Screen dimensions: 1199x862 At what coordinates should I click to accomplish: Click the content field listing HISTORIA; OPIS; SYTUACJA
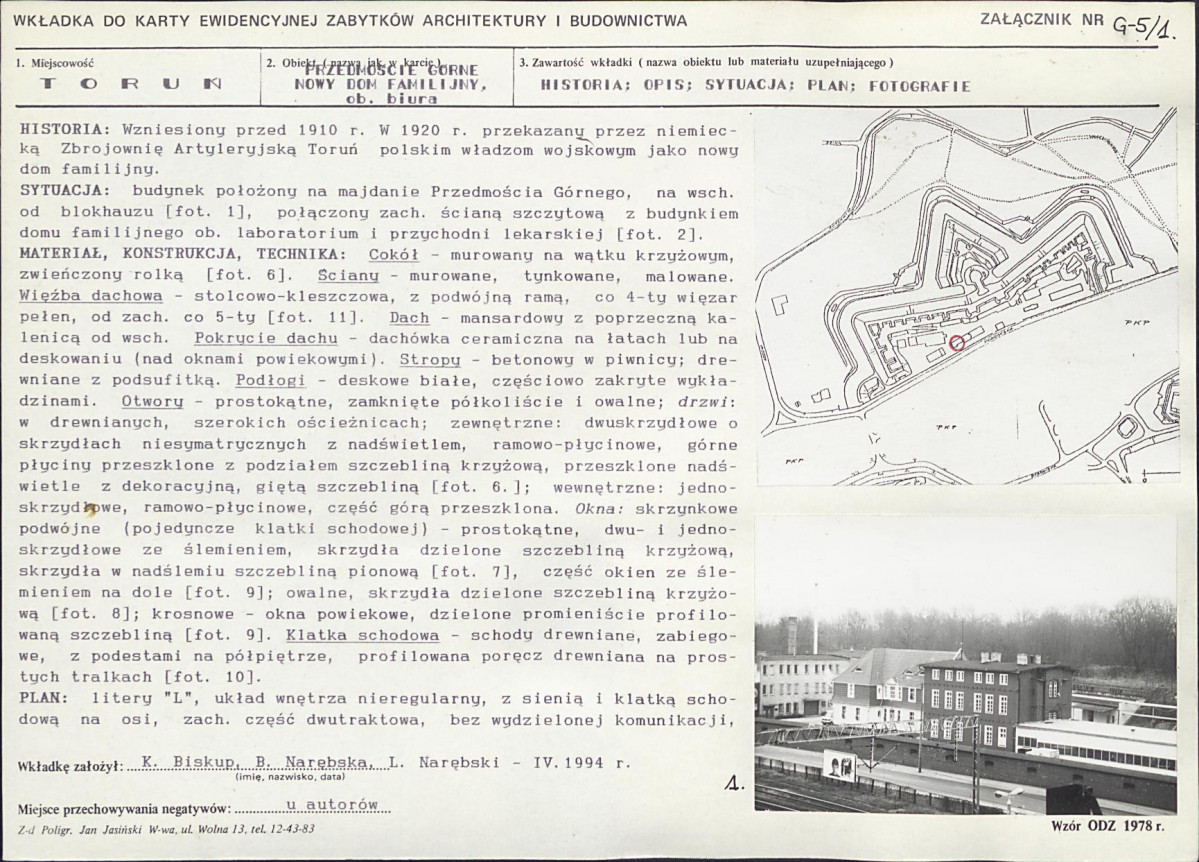pos(755,85)
